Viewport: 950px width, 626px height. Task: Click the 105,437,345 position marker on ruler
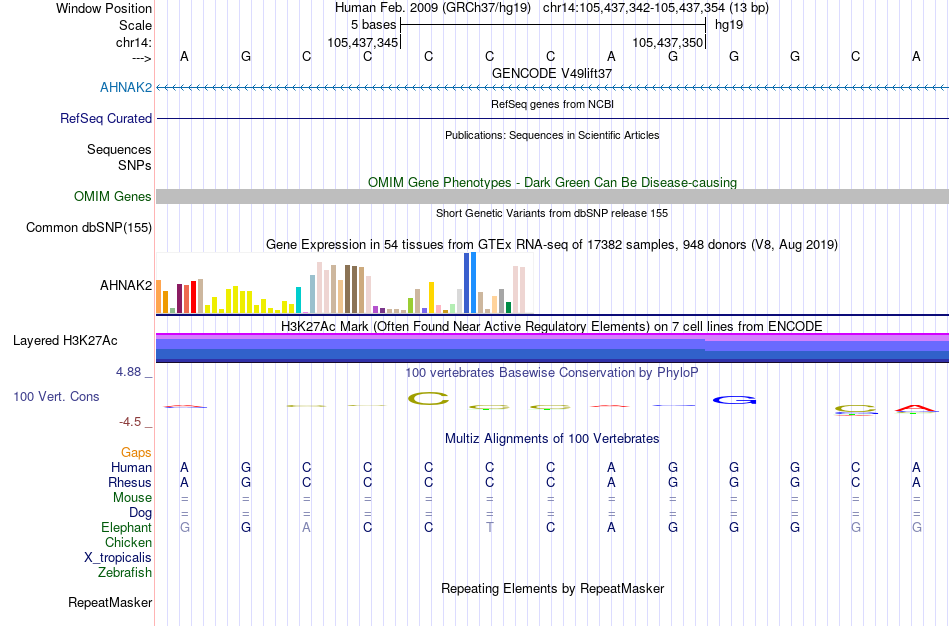[363, 42]
